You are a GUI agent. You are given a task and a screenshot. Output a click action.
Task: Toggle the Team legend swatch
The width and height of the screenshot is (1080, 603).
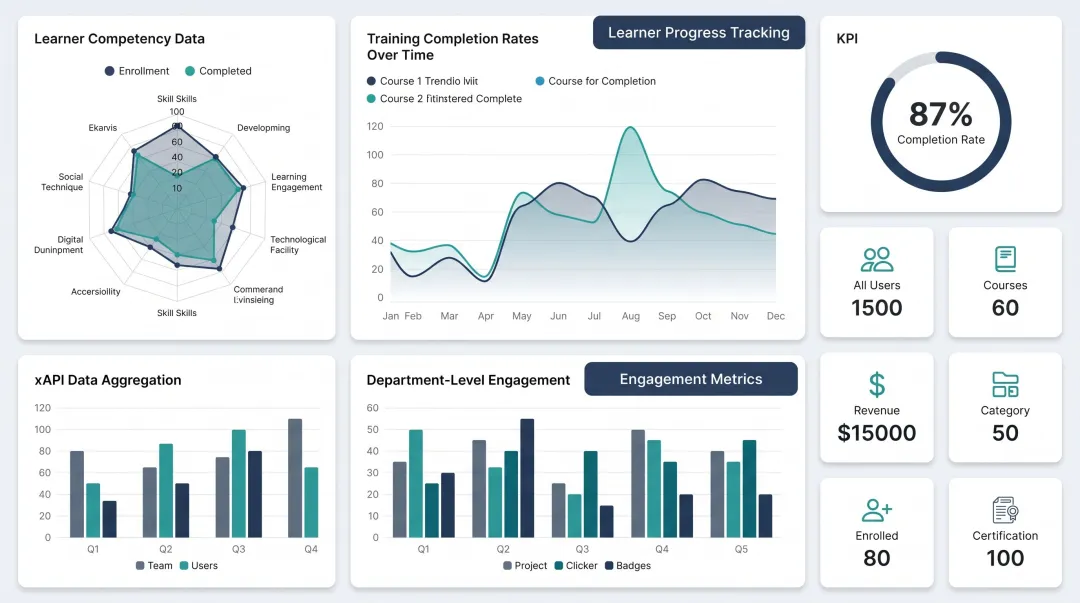[140, 566]
